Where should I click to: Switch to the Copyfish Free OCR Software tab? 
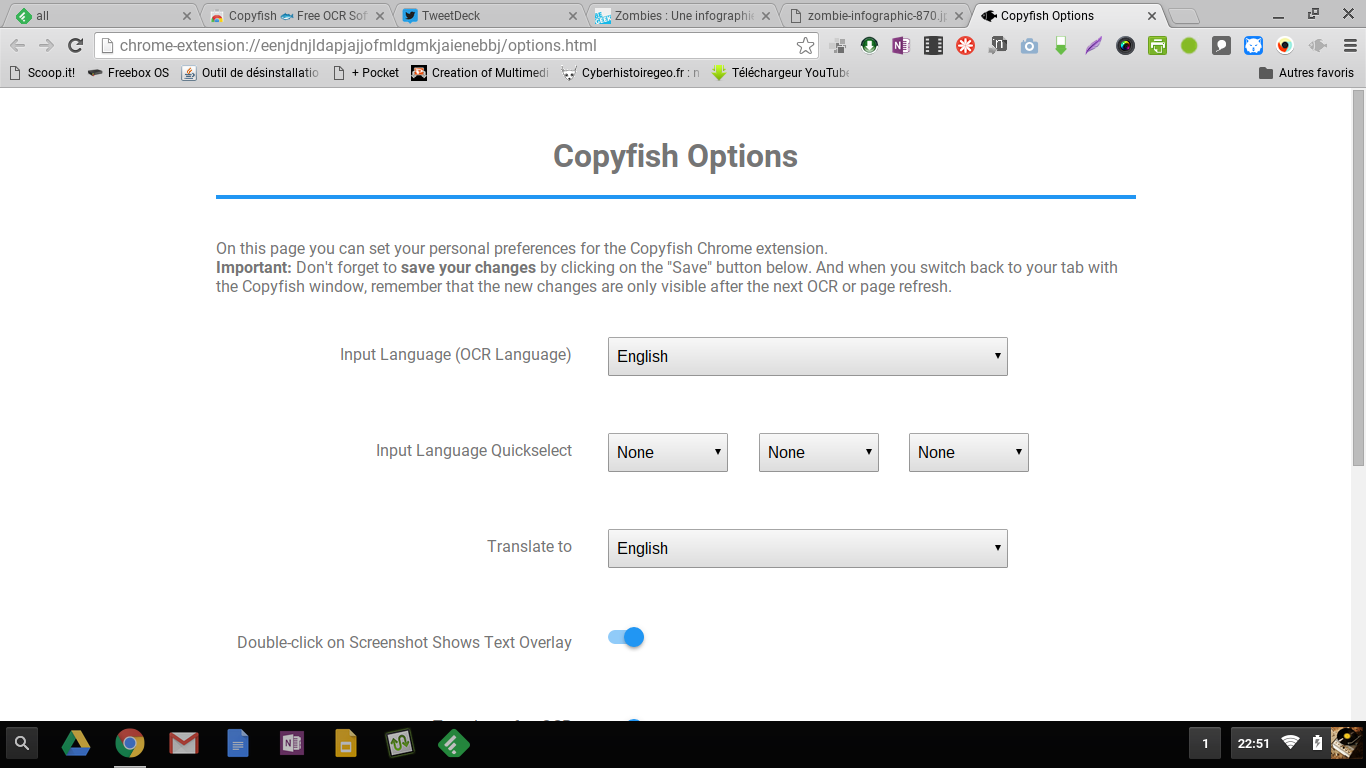click(x=297, y=16)
